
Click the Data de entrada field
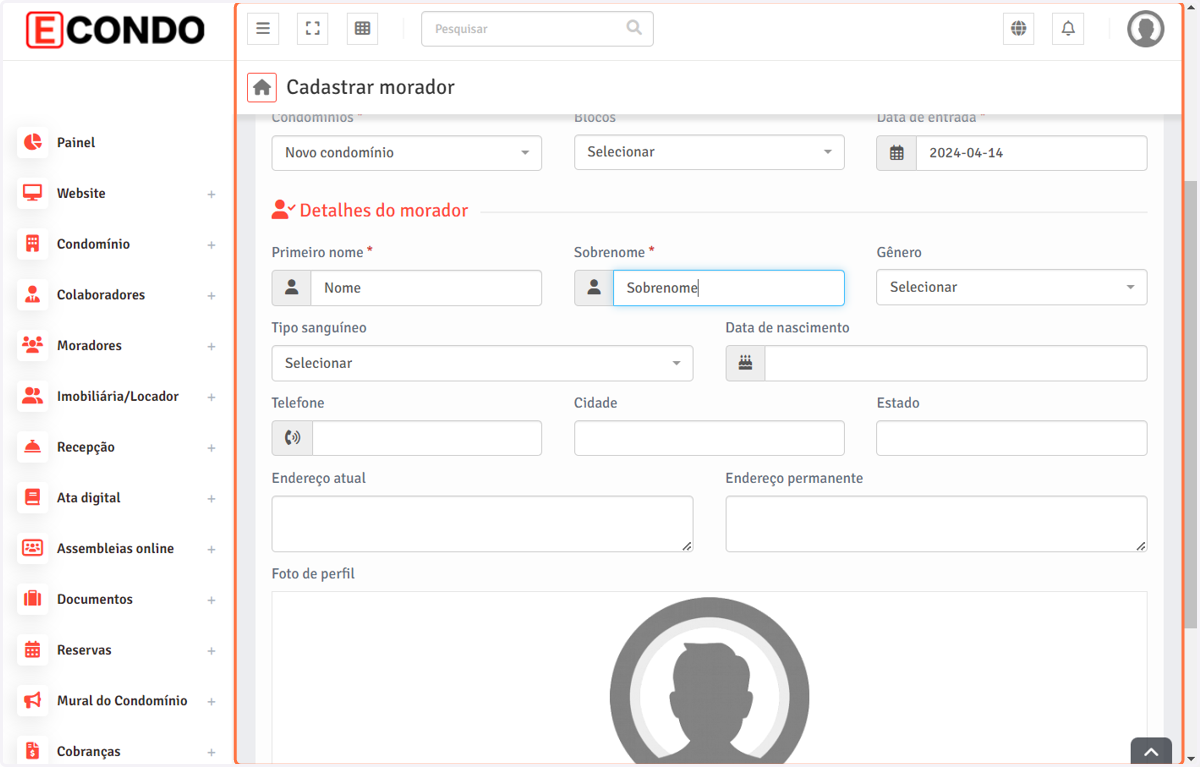click(1031, 153)
